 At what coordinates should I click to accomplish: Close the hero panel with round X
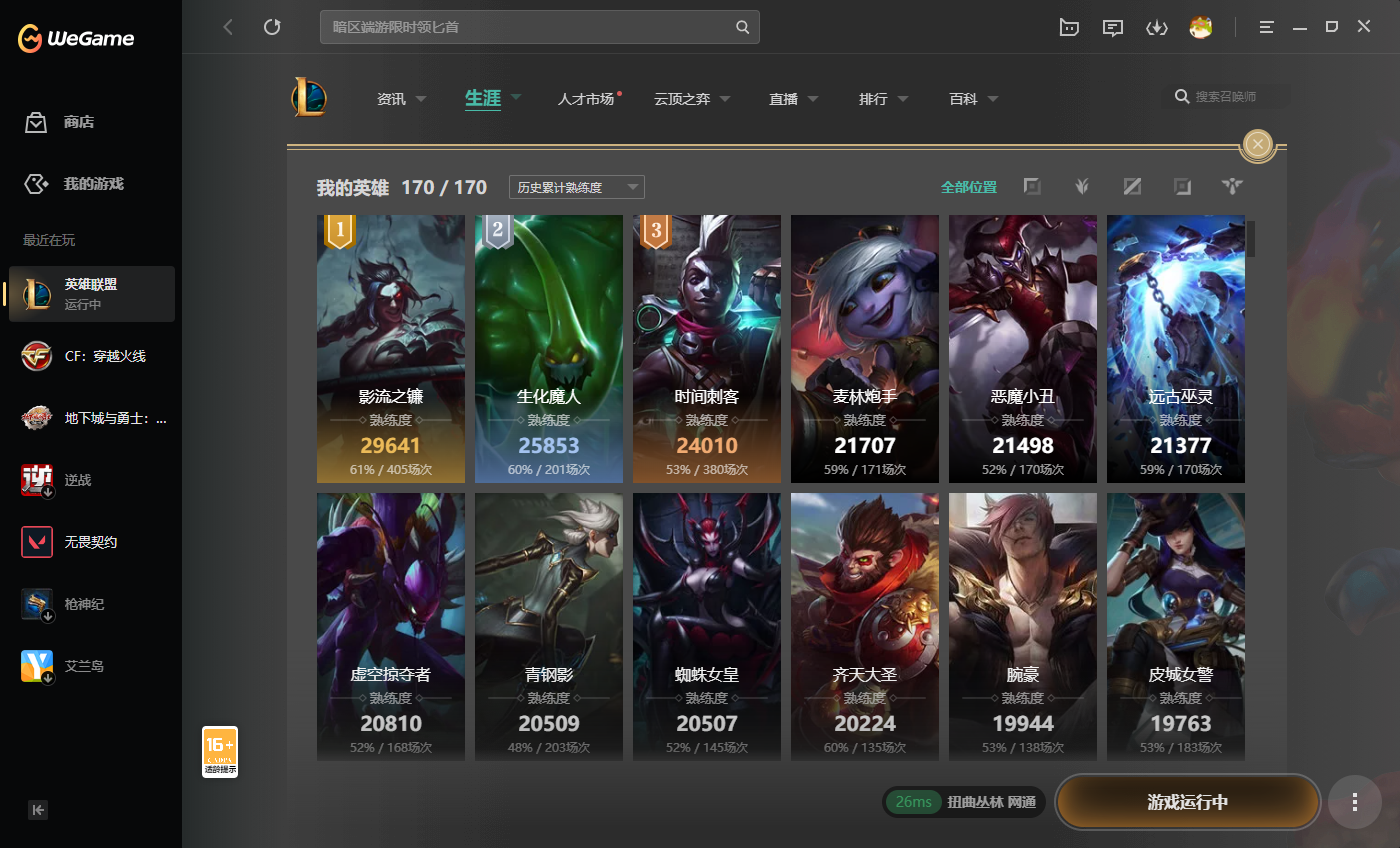[x=1258, y=145]
